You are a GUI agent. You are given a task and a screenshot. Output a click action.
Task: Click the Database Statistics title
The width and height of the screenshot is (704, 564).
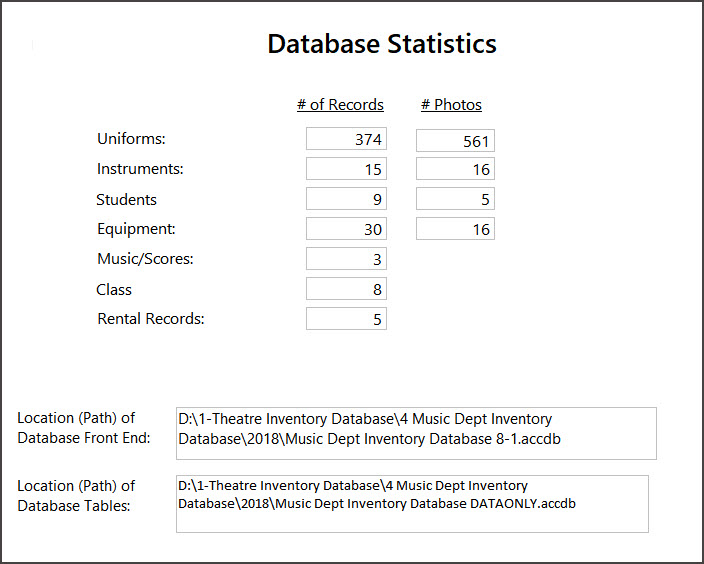click(382, 44)
